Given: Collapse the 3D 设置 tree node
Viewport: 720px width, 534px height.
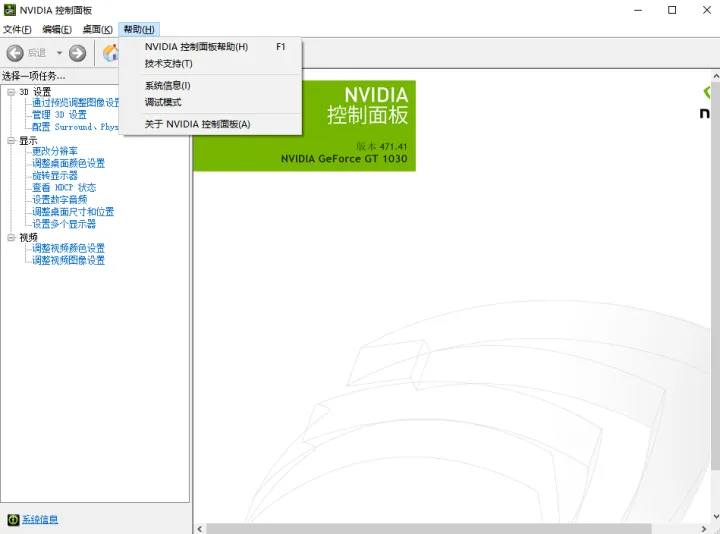Looking at the screenshot, I should pos(11,92).
